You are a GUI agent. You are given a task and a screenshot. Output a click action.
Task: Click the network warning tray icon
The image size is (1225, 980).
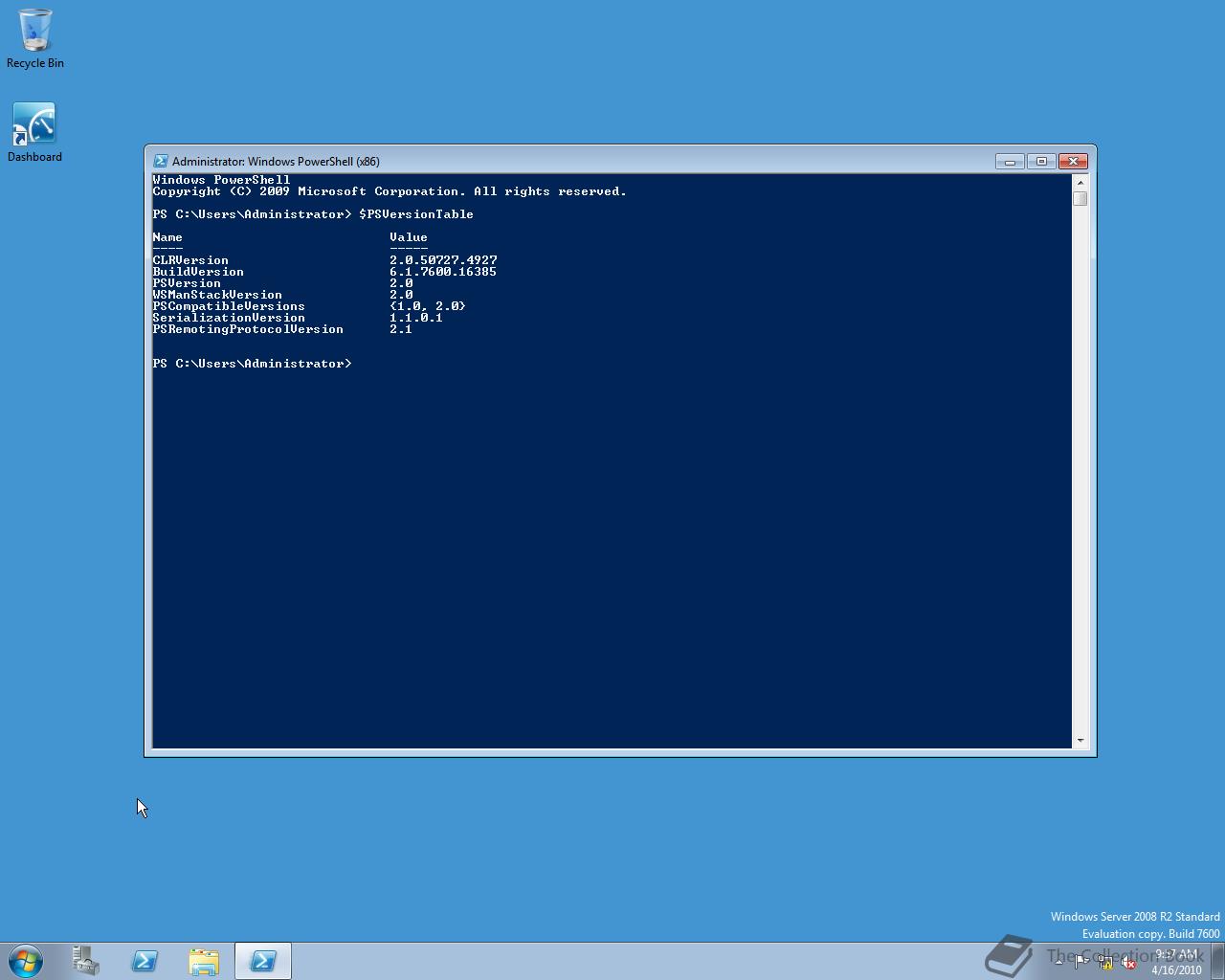[1104, 962]
